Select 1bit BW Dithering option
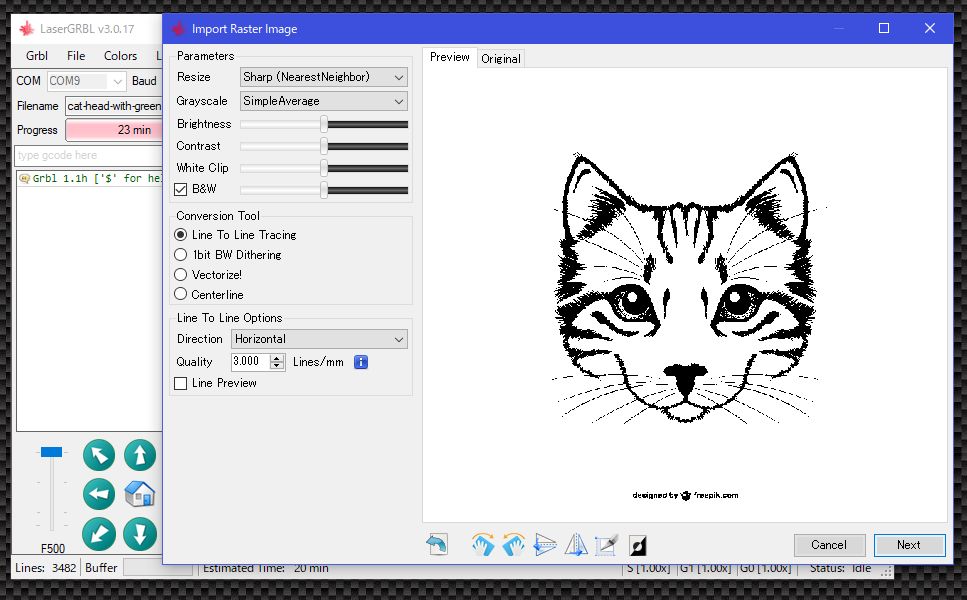 [181, 255]
